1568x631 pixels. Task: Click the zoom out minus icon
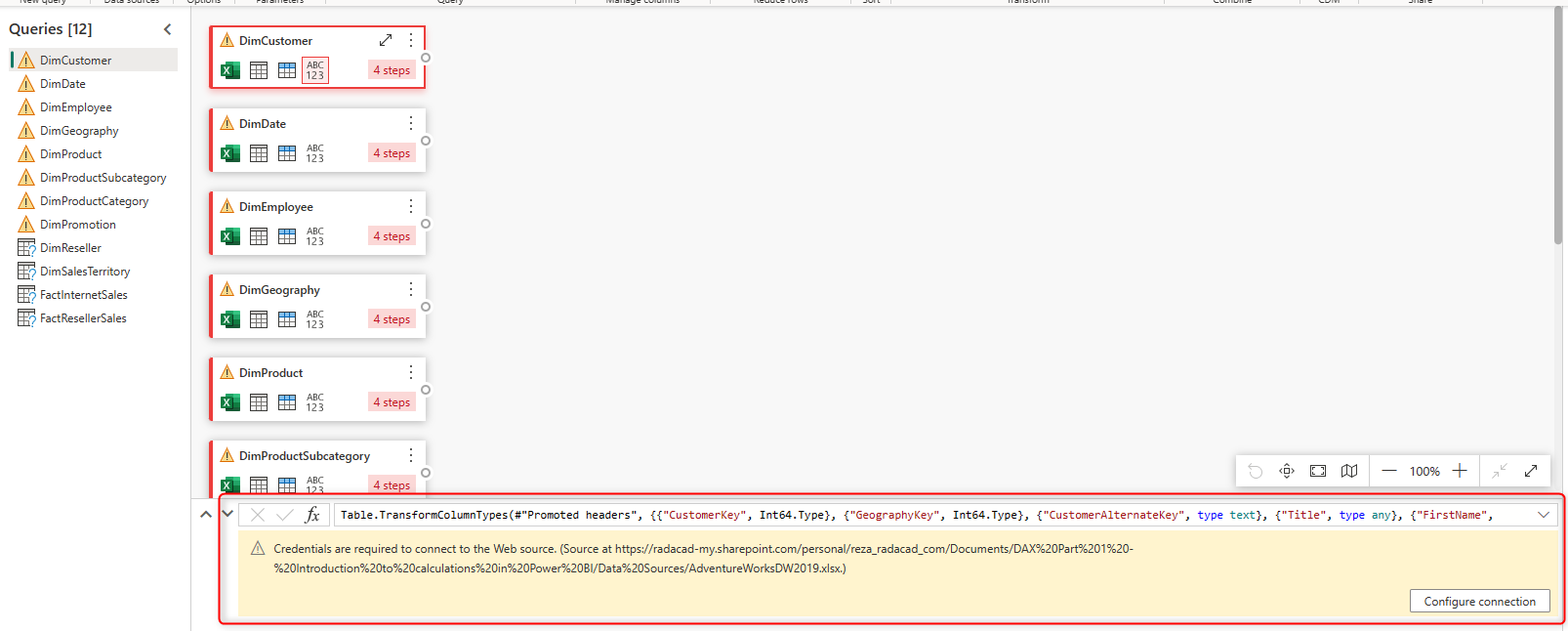(x=1388, y=471)
